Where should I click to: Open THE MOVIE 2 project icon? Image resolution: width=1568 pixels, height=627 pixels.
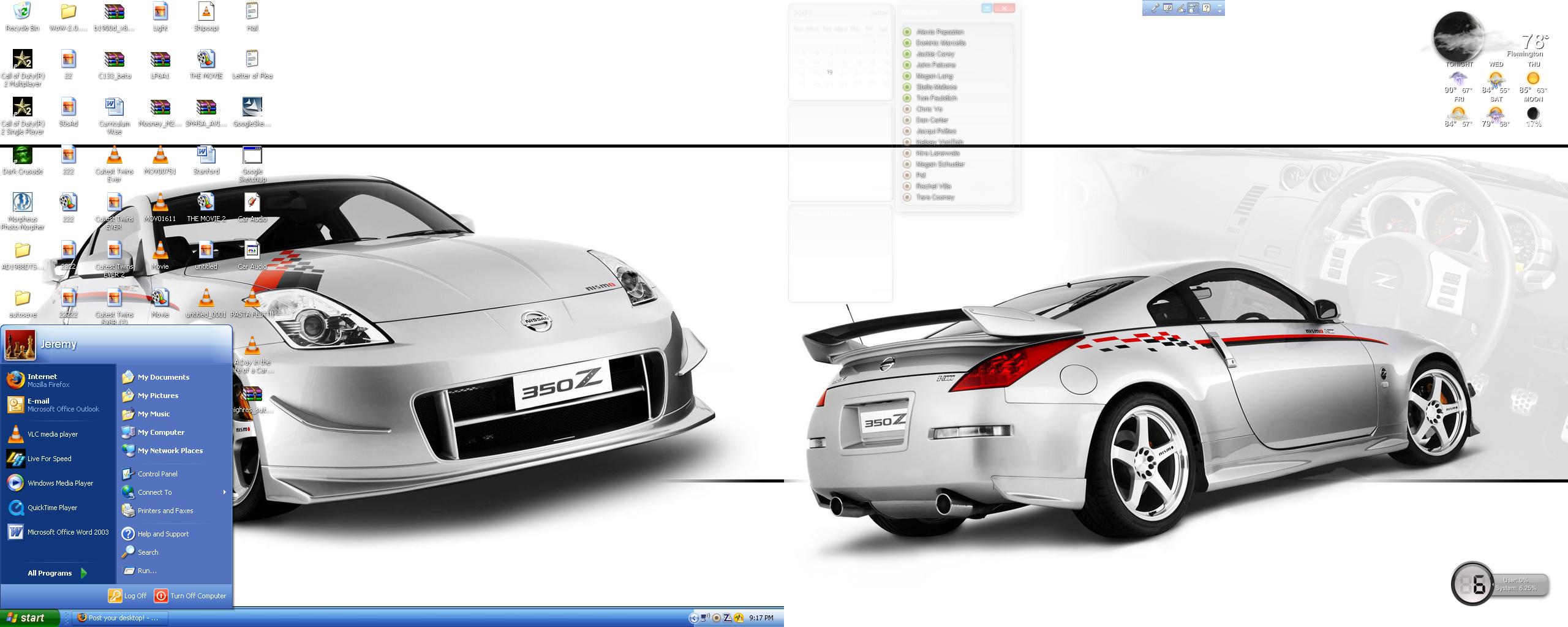point(206,208)
